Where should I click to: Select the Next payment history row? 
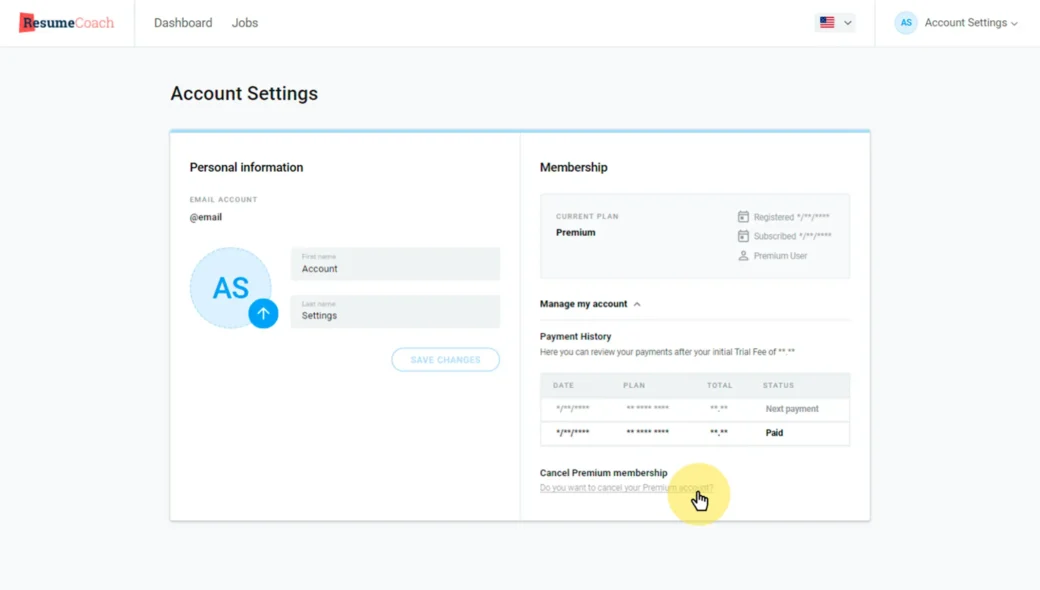[x=694, y=409]
